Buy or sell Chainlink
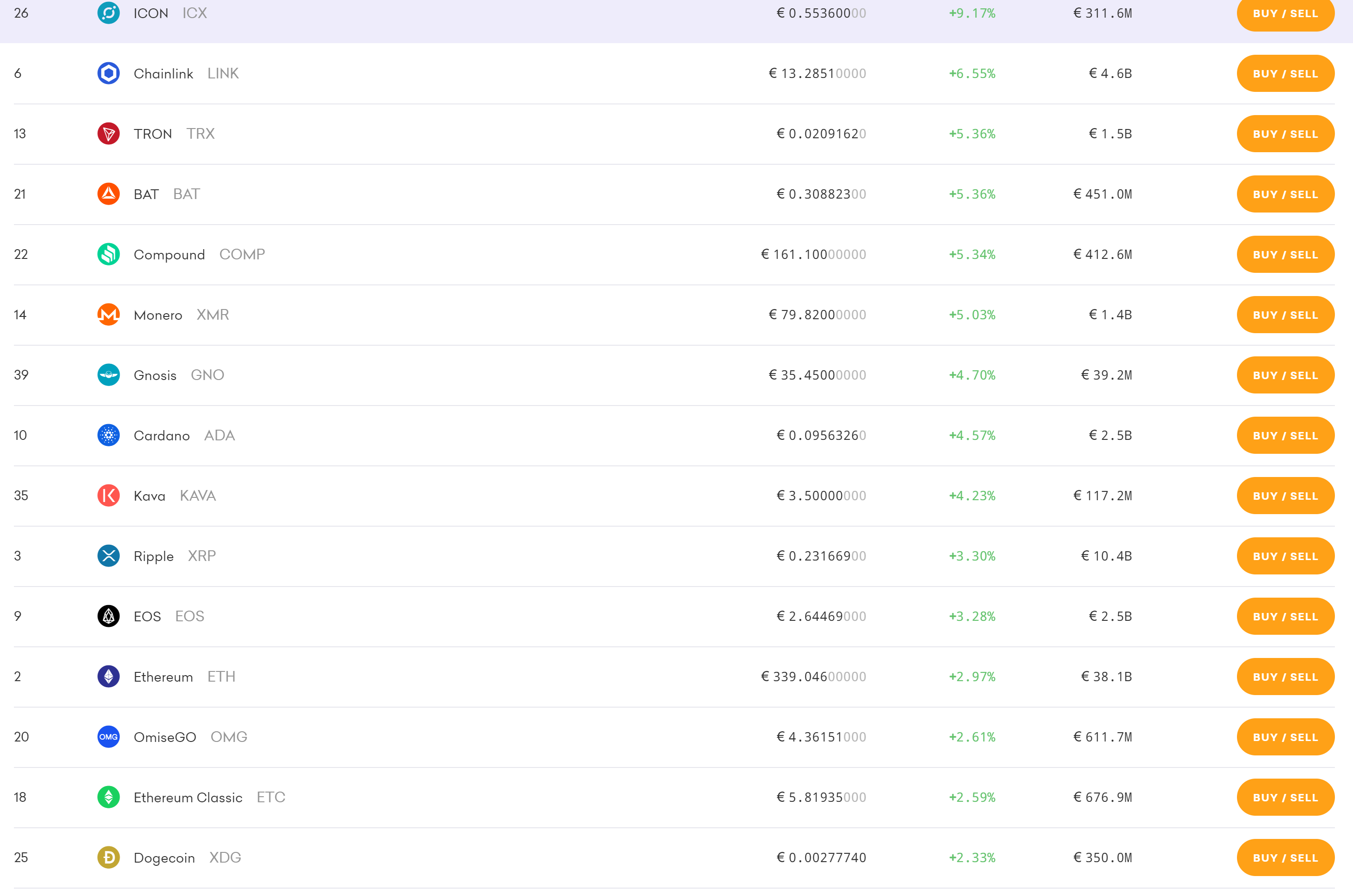Screen dimensions: 1353x896 pyautogui.click(x=1286, y=73)
